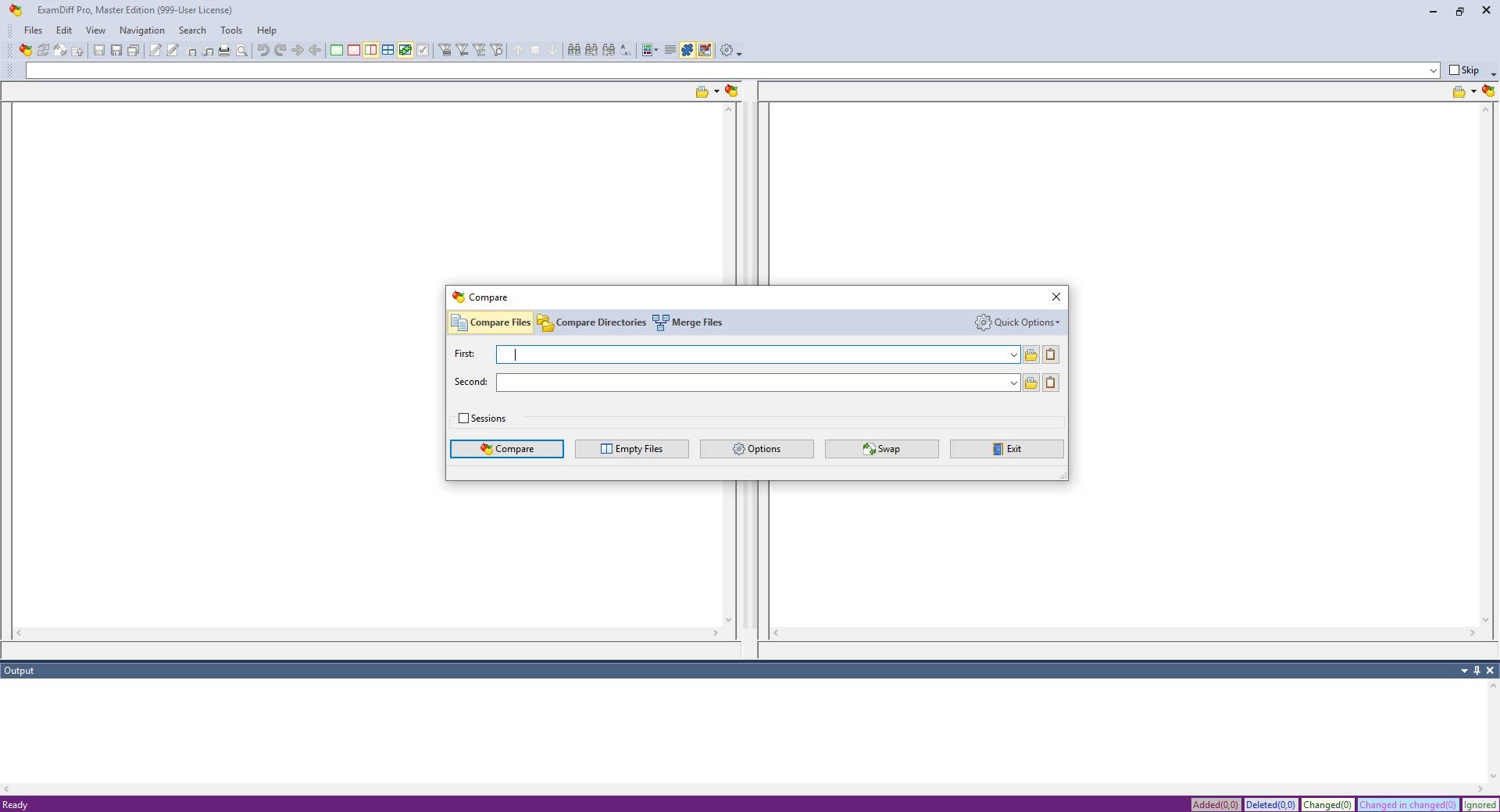Enable the Sessions checkbox
Screen dimensions: 1500x812
tap(463, 418)
